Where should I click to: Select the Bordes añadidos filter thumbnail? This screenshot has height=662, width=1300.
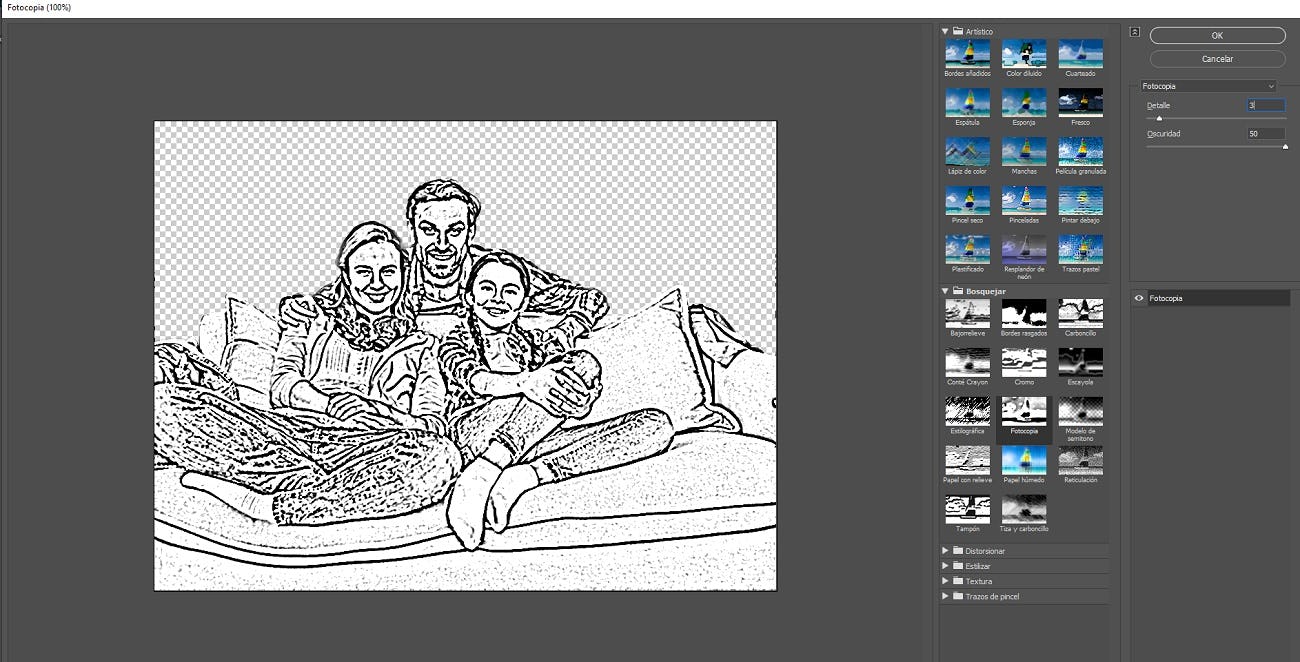[x=967, y=54]
